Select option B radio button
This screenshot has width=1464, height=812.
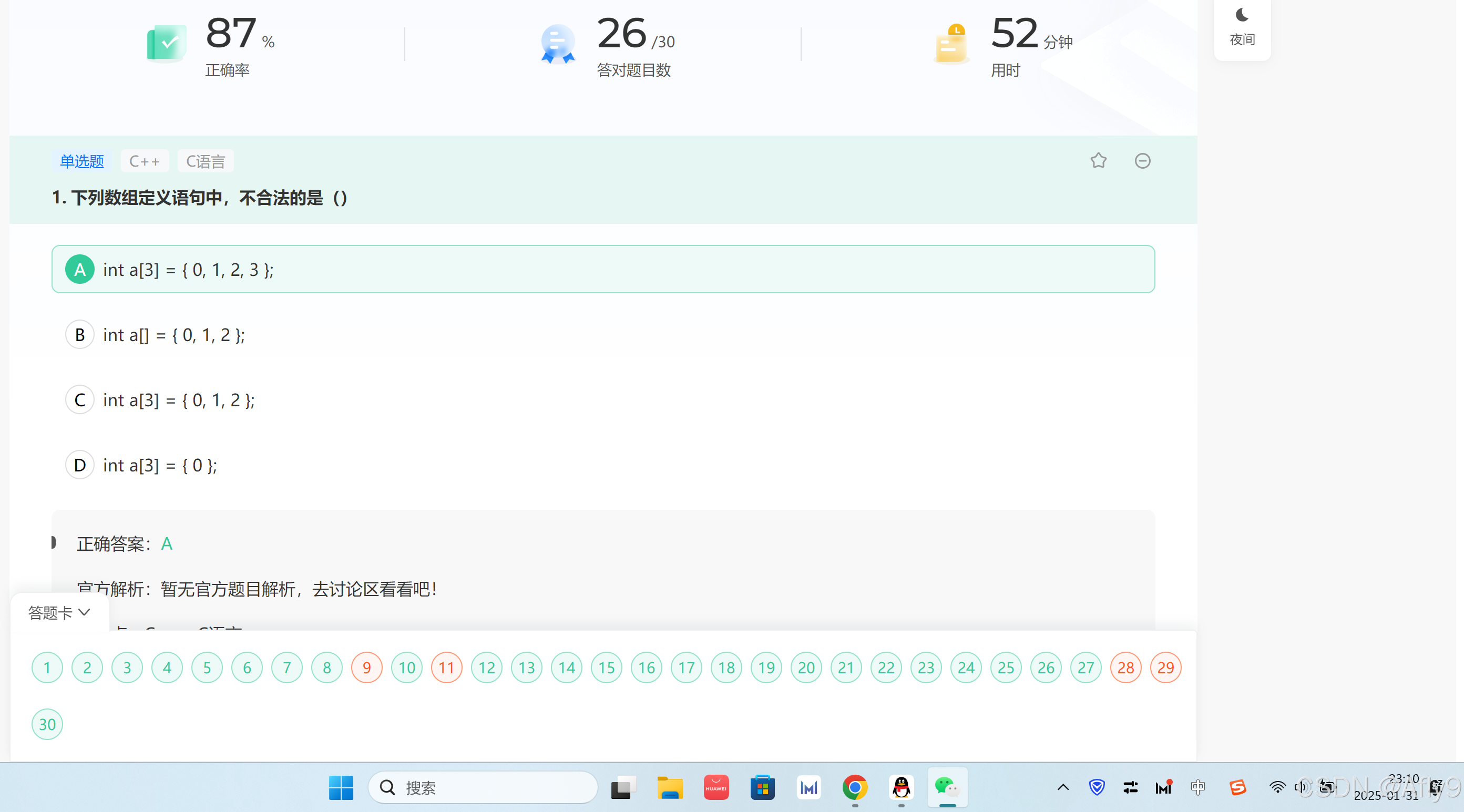[x=79, y=335]
